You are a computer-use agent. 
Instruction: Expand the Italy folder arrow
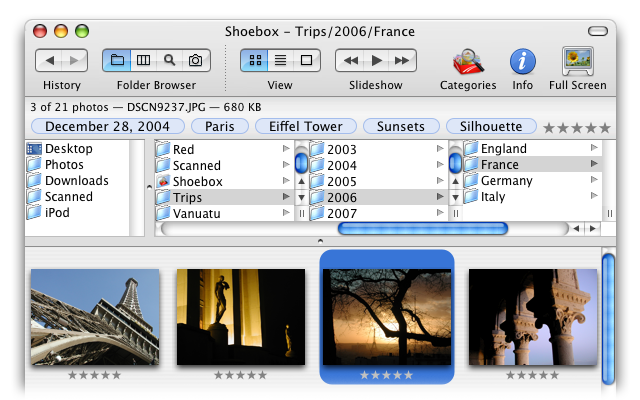(x=594, y=196)
